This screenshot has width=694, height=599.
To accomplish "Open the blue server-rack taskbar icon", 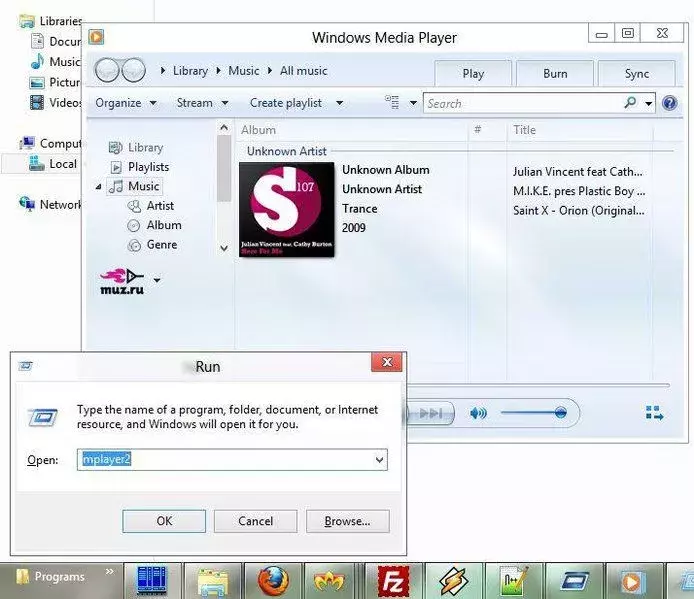I will click(x=153, y=580).
